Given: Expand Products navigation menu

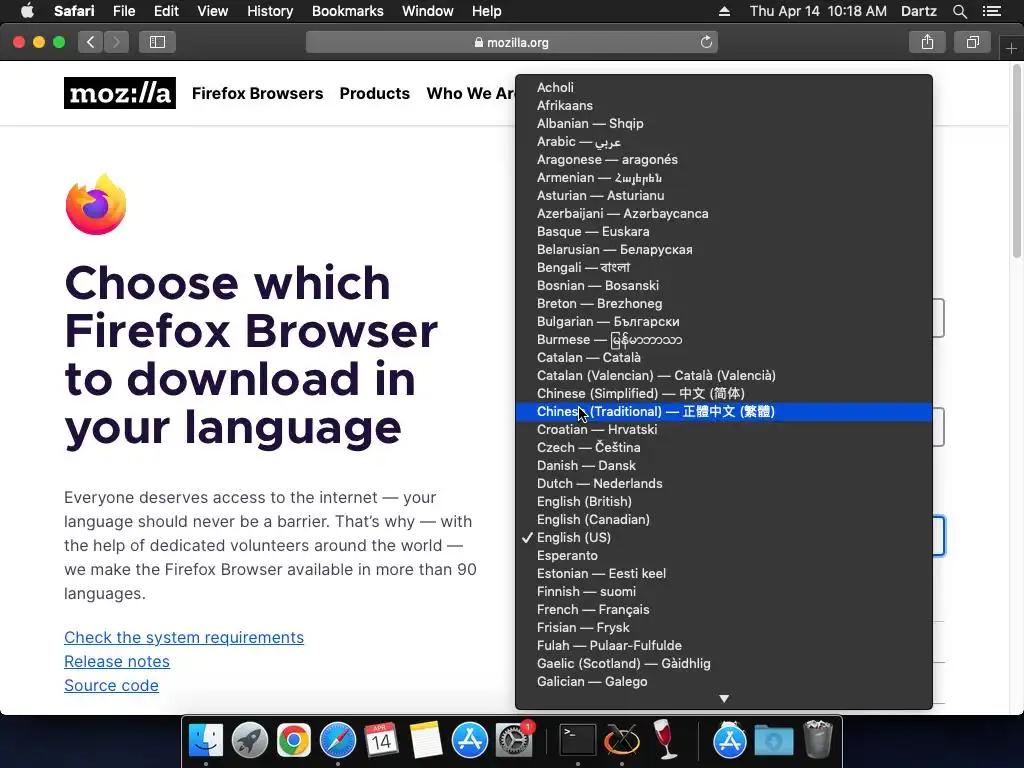Looking at the screenshot, I should [374, 93].
